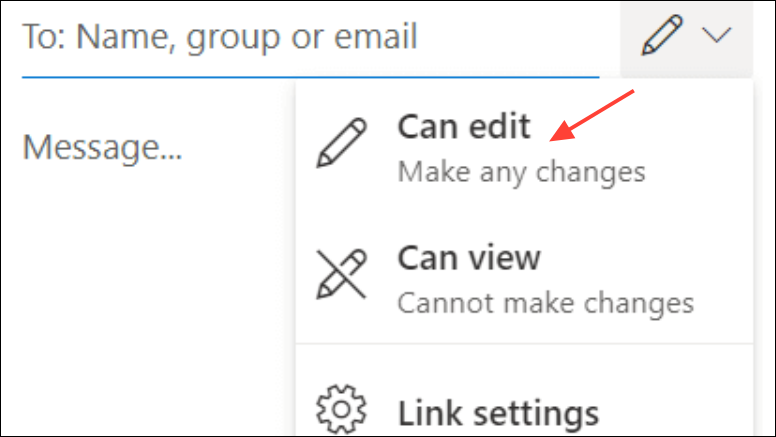
Task: Toggle the edit permission dropdown button
Action: pos(686,40)
